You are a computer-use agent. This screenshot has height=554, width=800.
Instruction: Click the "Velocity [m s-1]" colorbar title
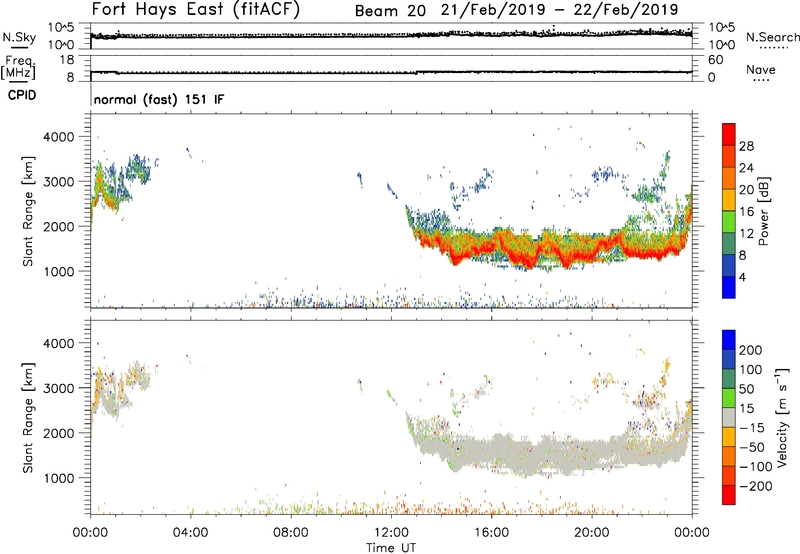pos(782,417)
